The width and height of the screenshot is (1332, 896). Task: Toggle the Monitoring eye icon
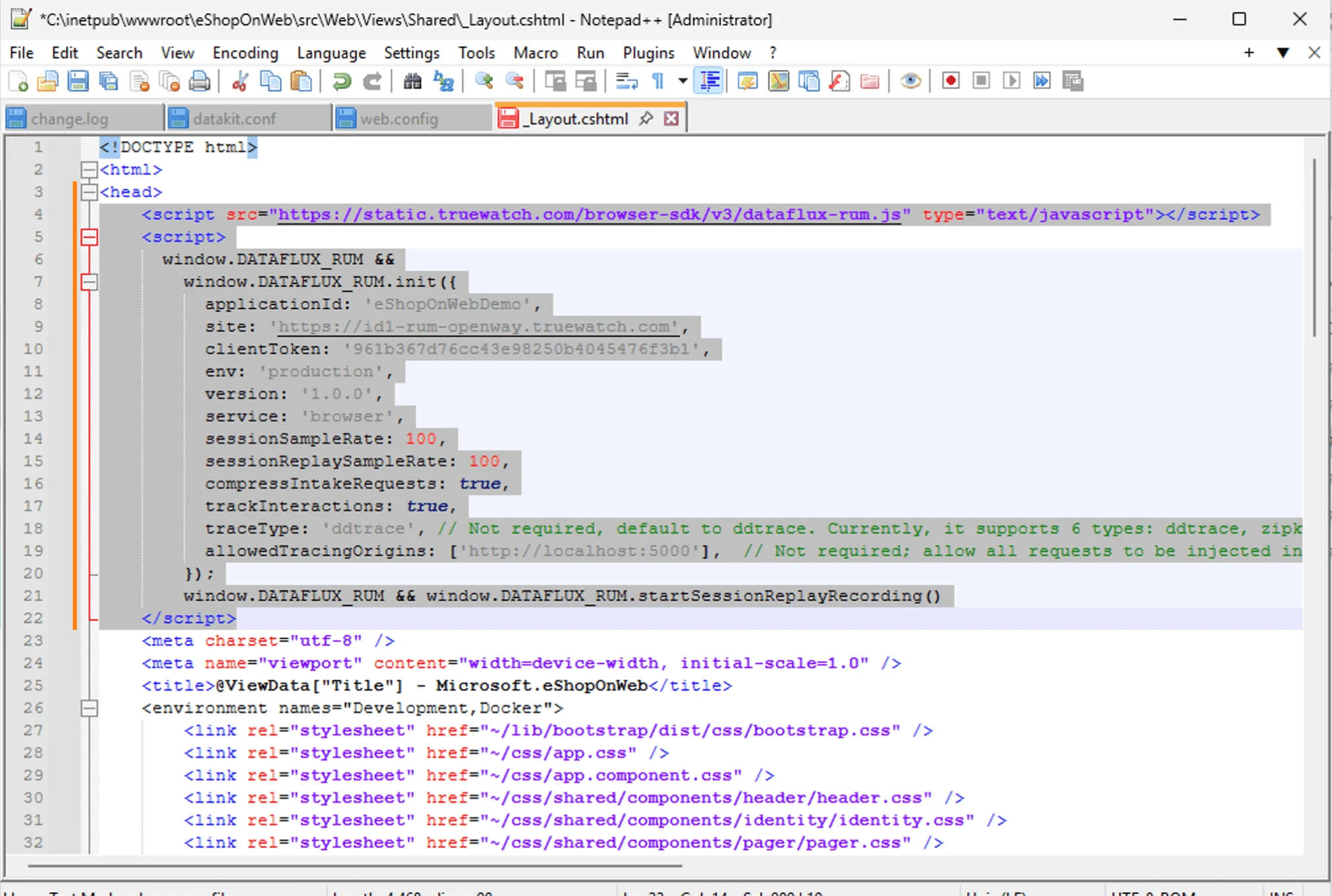(910, 82)
